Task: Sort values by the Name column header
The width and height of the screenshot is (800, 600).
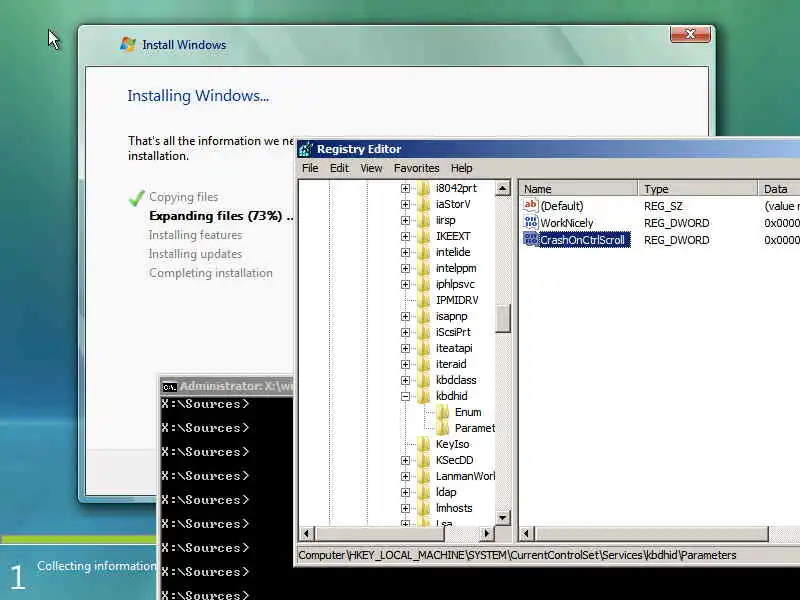Action: tap(579, 189)
